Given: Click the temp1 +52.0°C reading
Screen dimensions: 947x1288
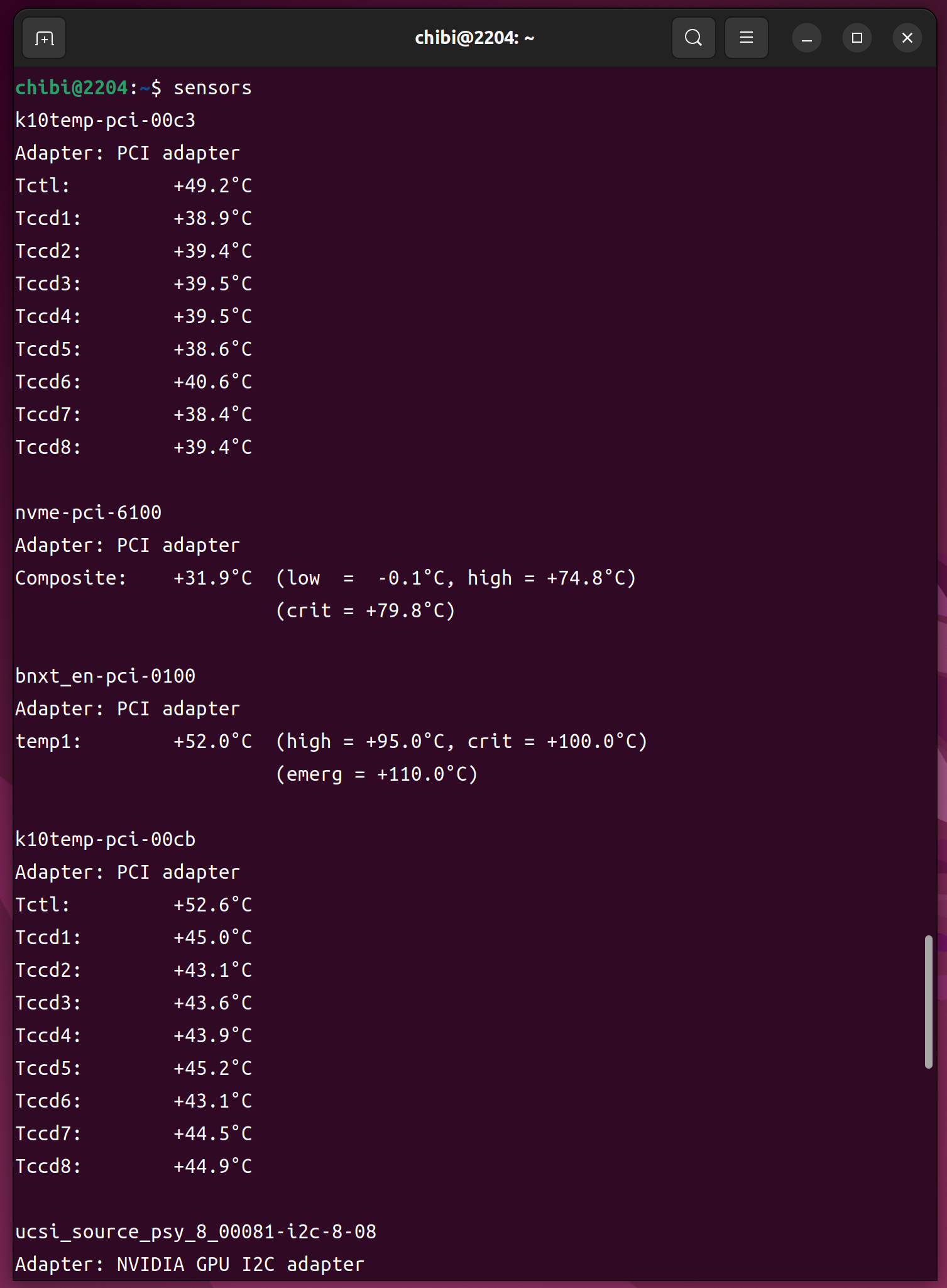Looking at the screenshot, I should (212, 742).
